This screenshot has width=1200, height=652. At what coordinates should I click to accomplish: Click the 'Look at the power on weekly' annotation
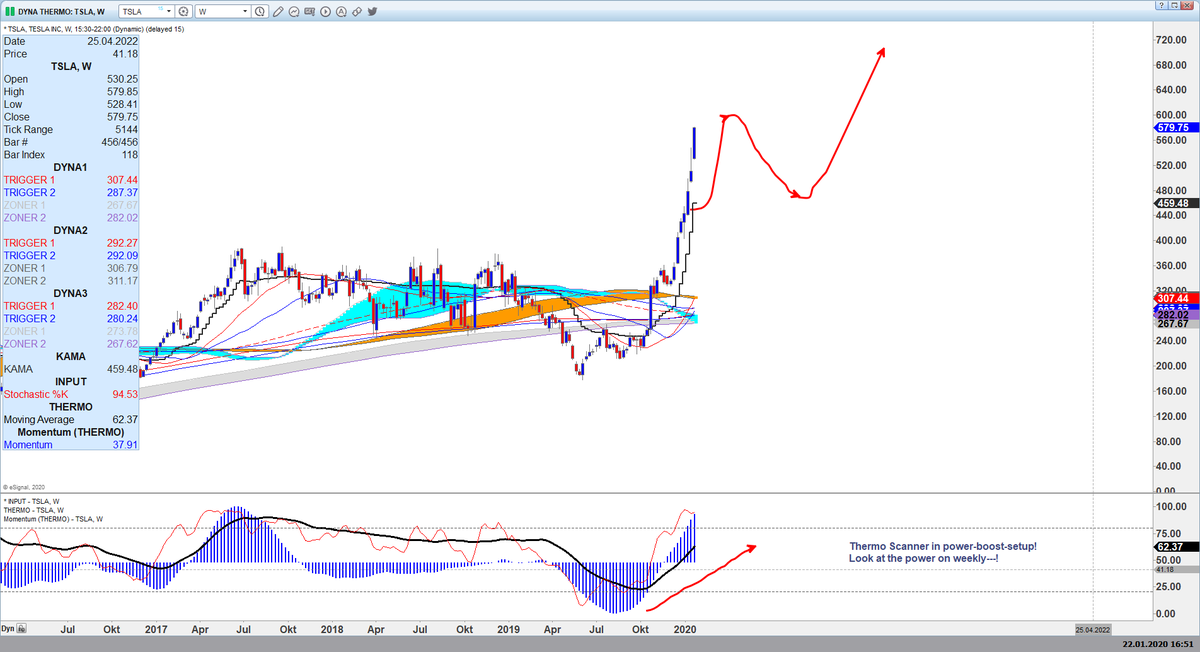(x=923, y=557)
